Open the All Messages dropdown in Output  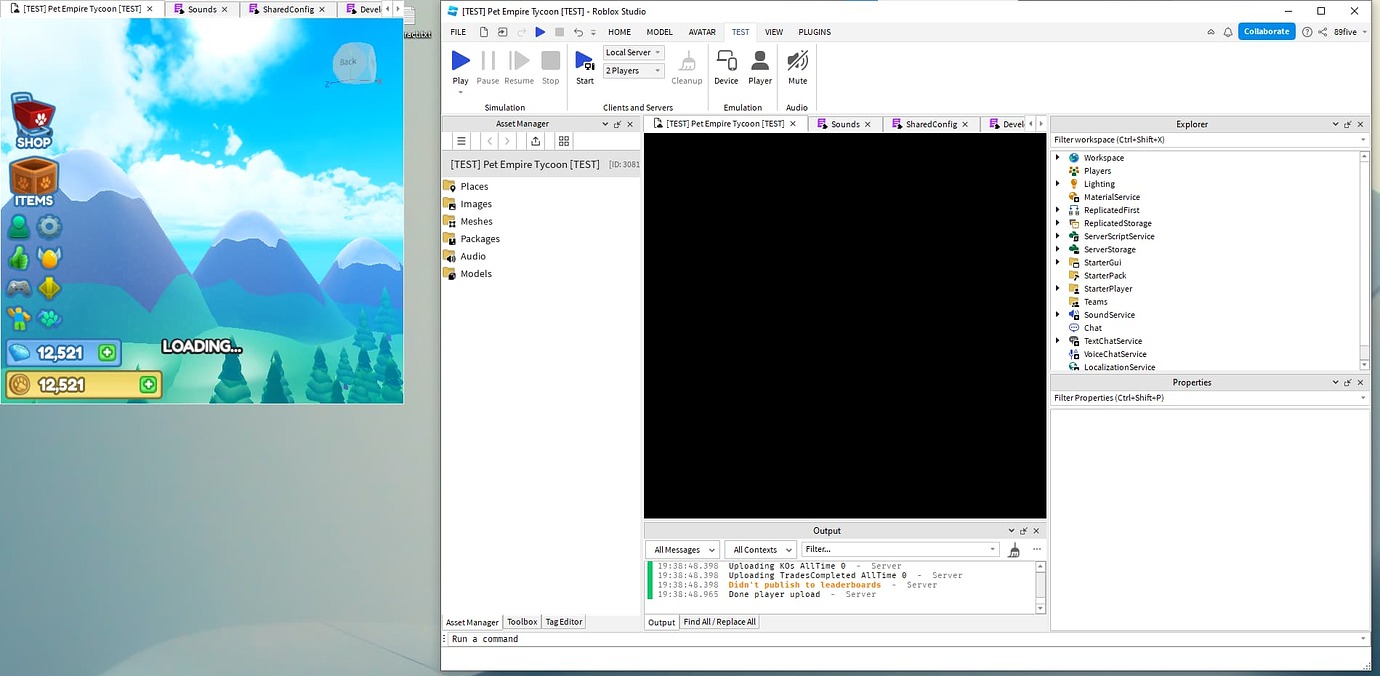click(x=683, y=549)
